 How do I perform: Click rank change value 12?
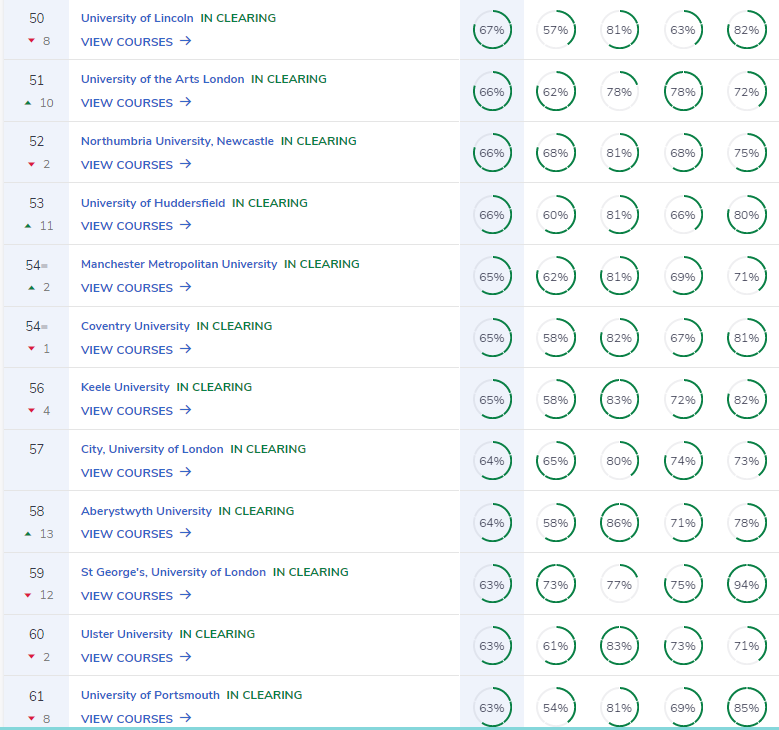pos(47,595)
